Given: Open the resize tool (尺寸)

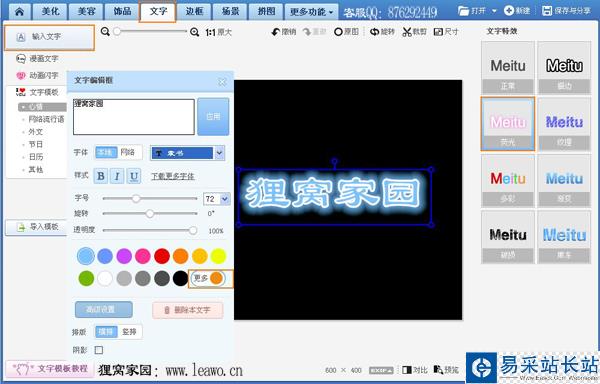Looking at the screenshot, I should (446, 32).
